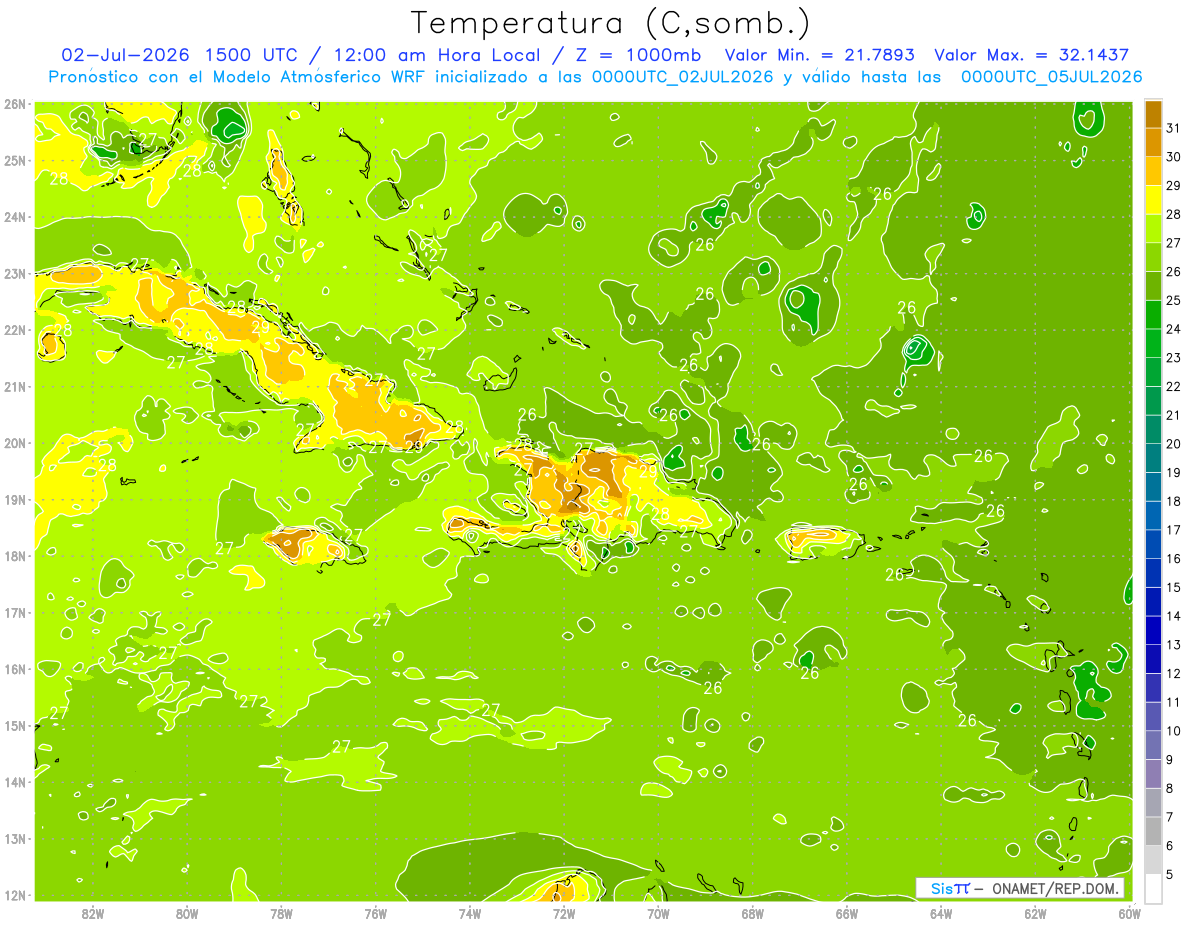Viewport: 1200px width, 927px height.
Task: Click the "70W" longitude axis label
Action: (658, 913)
